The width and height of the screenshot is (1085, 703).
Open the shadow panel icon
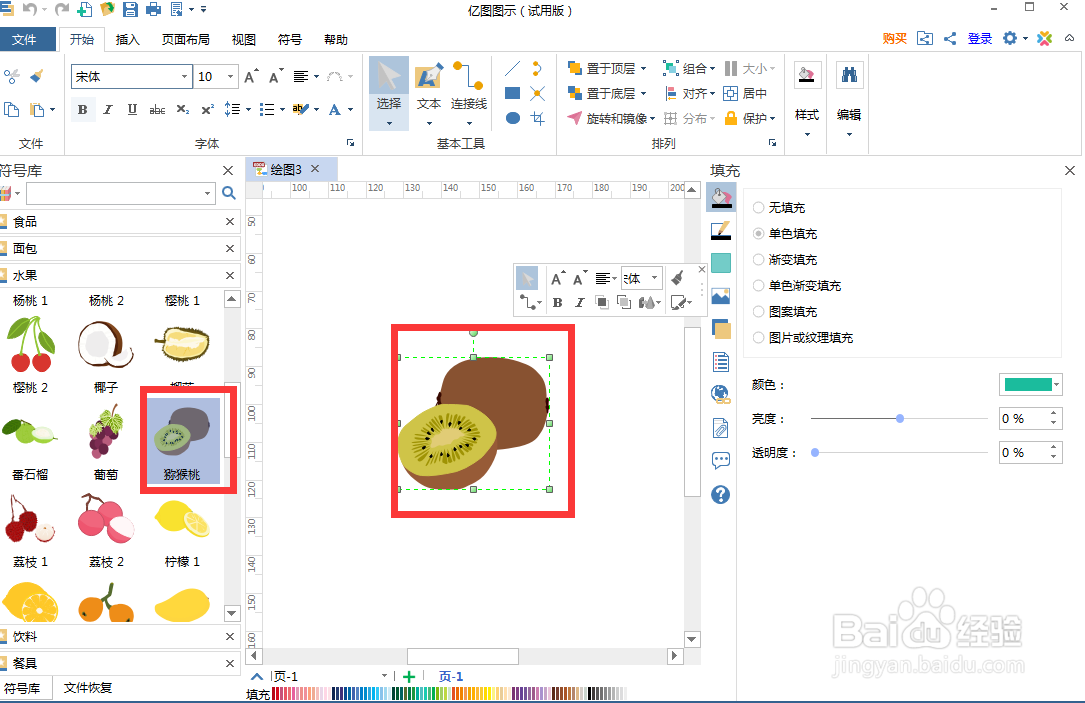[720, 263]
